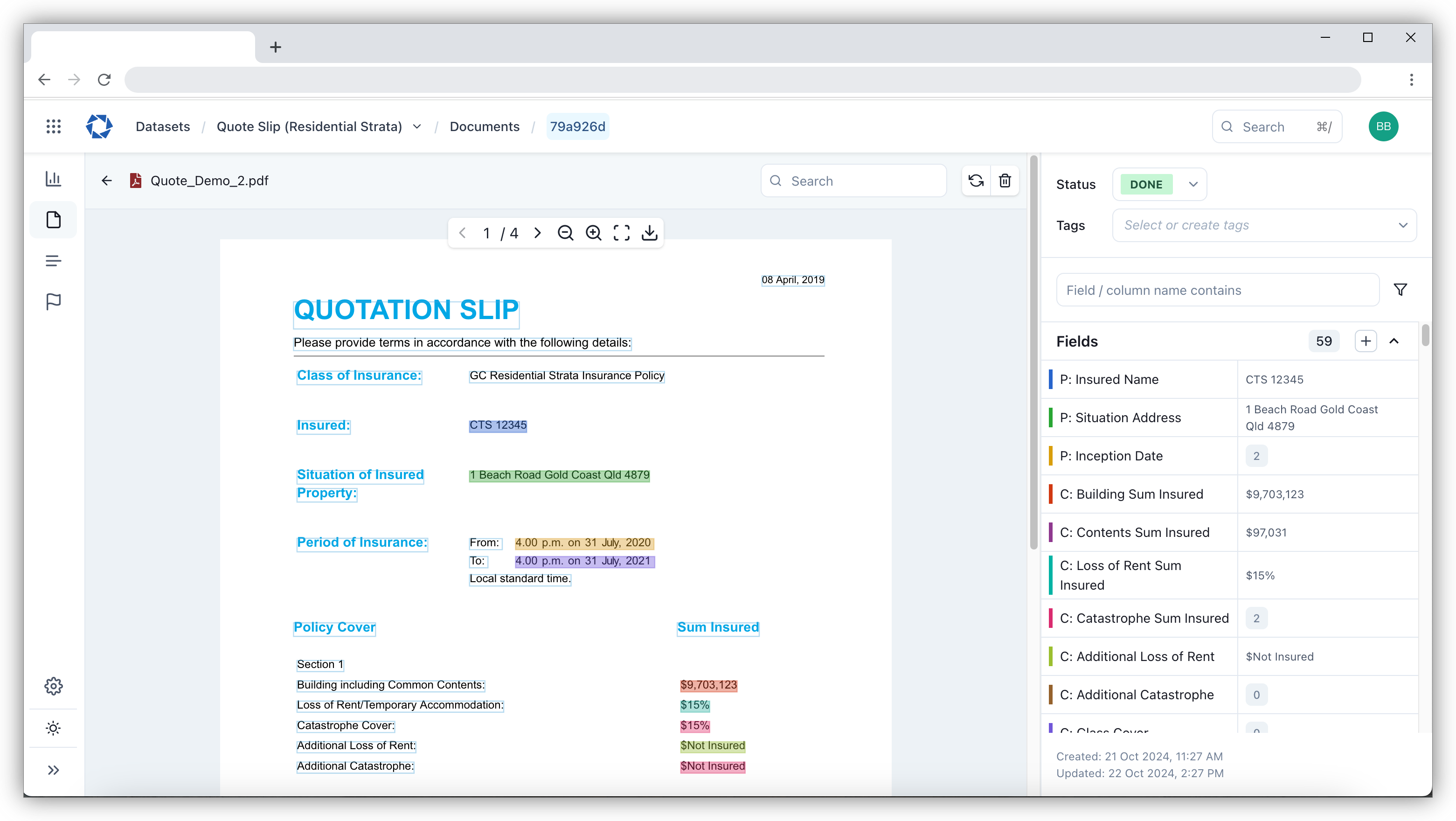The width and height of the screenshot is (1456, 821).
Task: Collapse the Fields section
Action: coord(1394,341)
